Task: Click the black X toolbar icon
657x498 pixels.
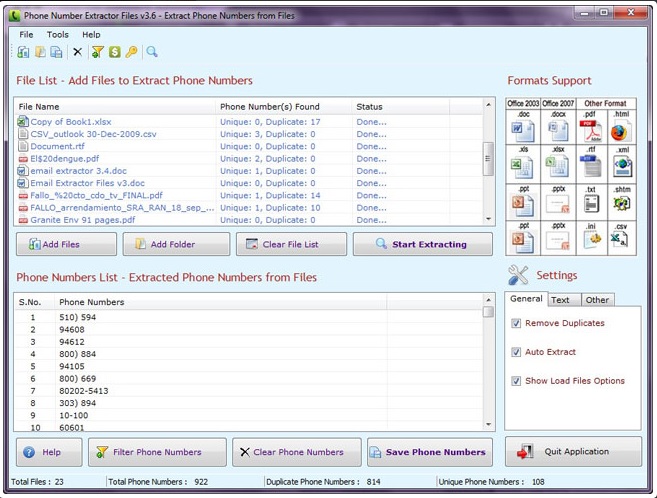Action: (x=77, y=52)
